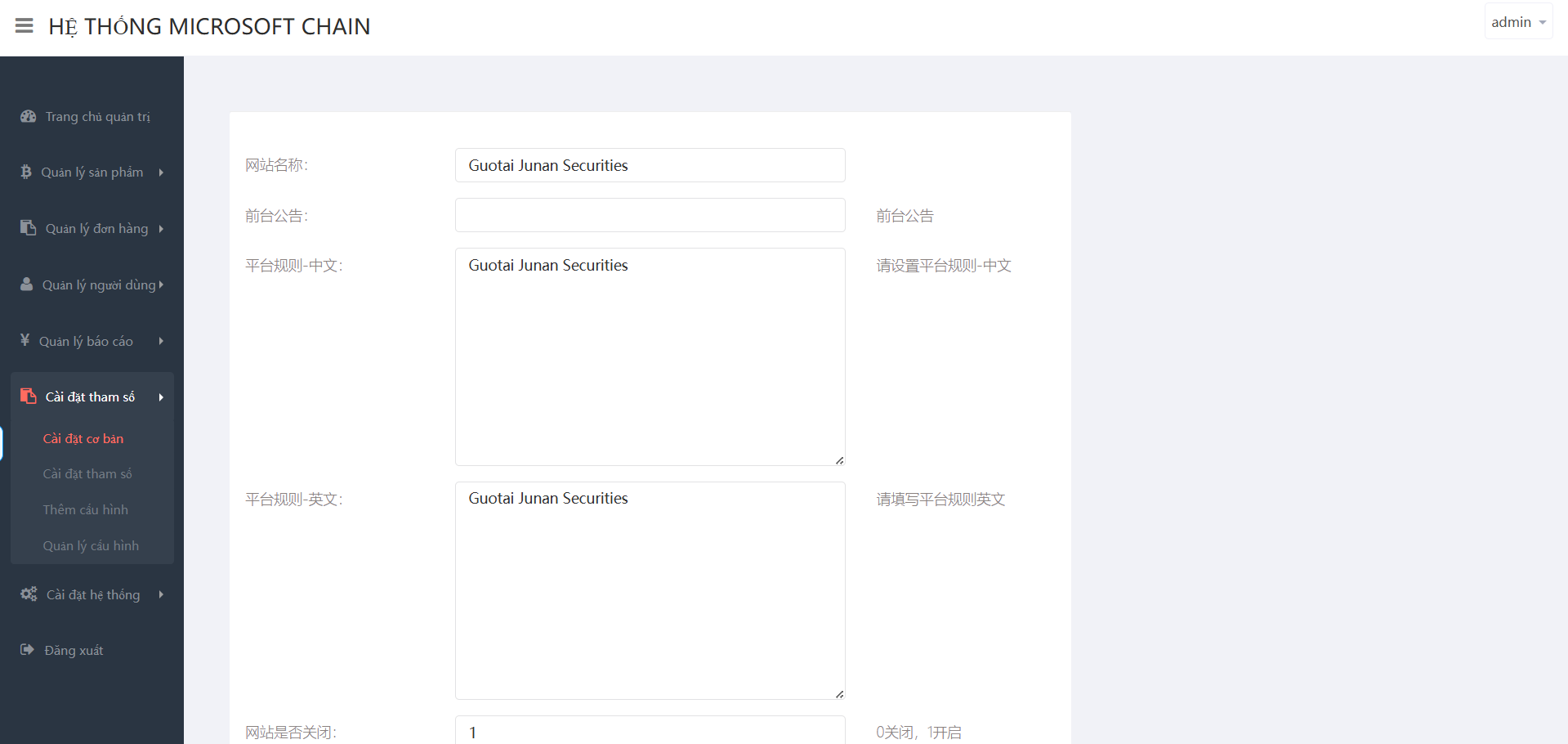Click into the 平台规则-英文 textarea
Screen dimensions: 1568x744
click(x=650, y=591)
